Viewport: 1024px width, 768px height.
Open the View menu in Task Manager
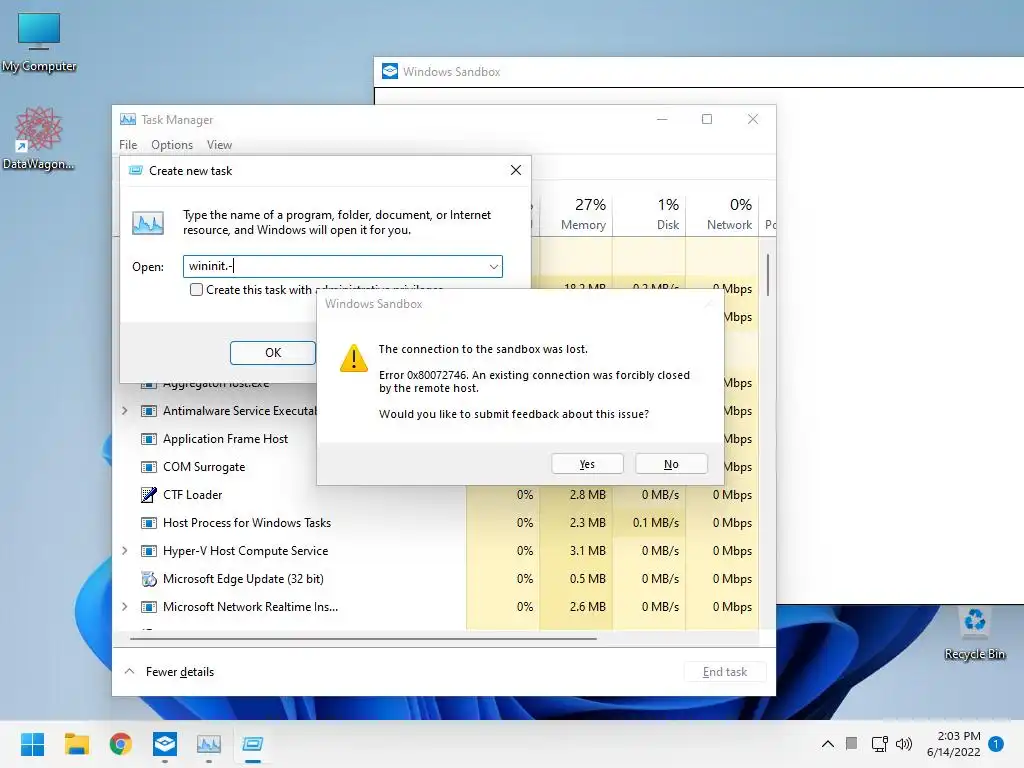(219, 145)
